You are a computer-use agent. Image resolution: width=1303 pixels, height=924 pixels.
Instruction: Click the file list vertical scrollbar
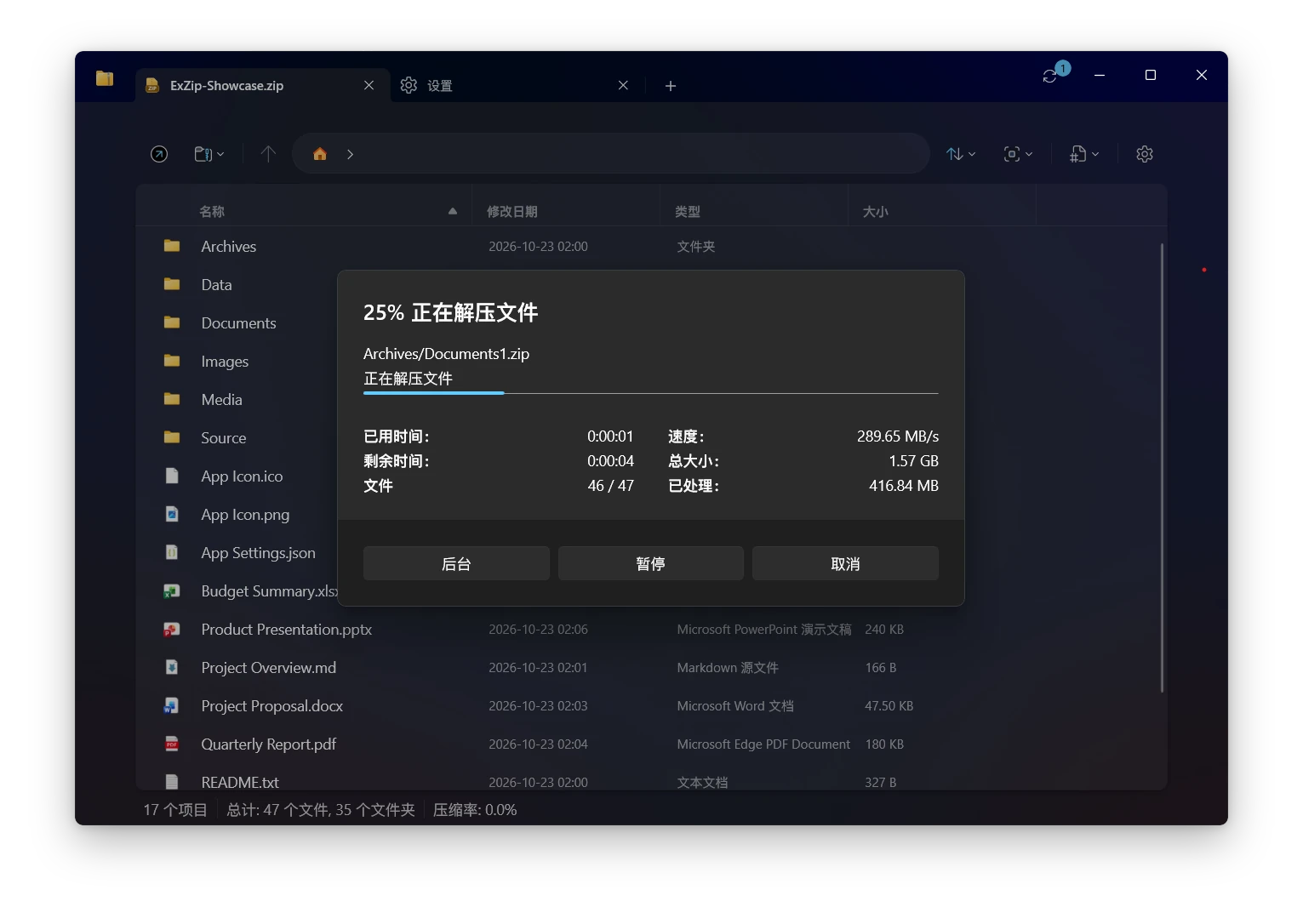tap(1162, 468)
